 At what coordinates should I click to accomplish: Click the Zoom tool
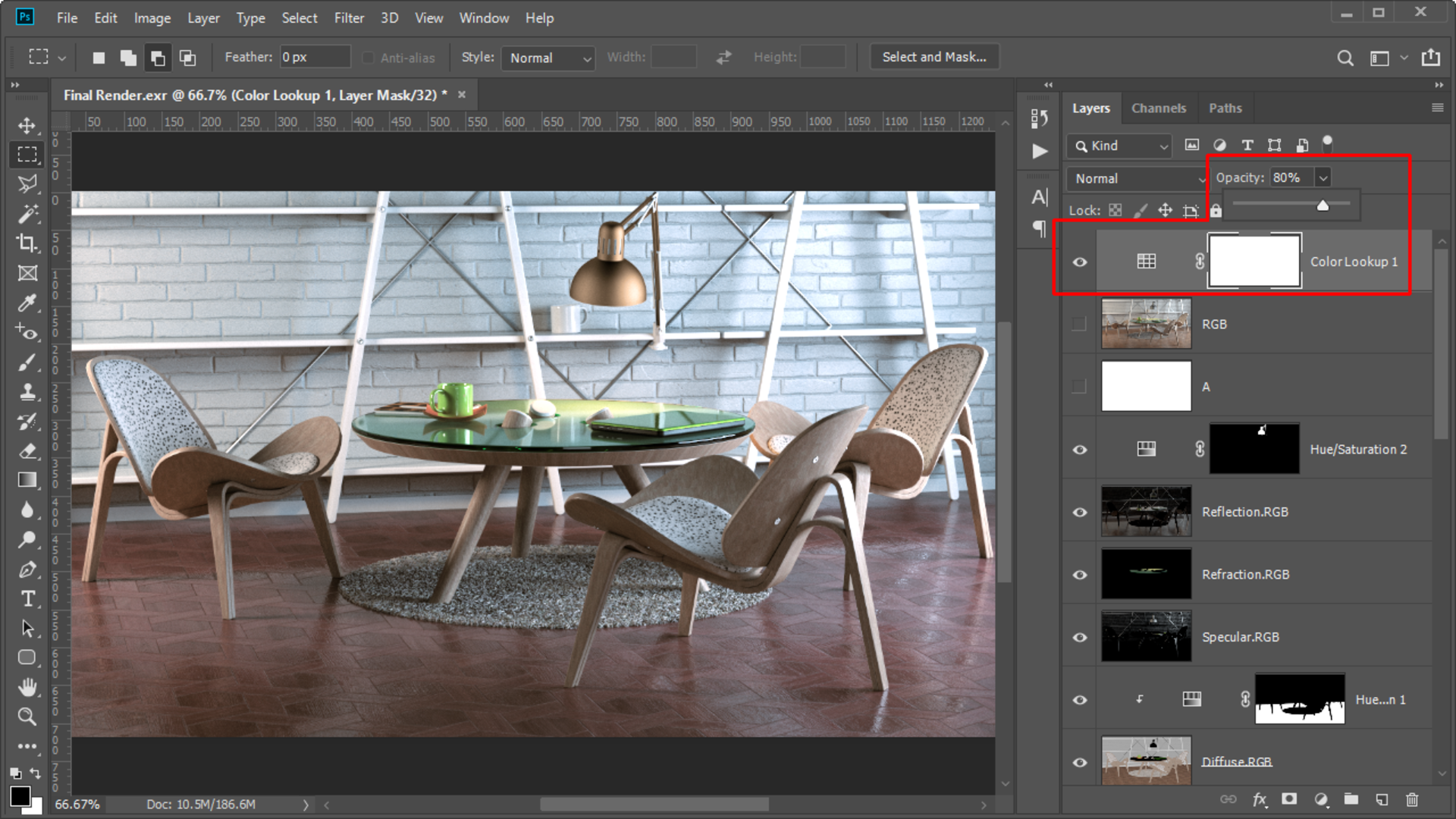pos(26,718)
